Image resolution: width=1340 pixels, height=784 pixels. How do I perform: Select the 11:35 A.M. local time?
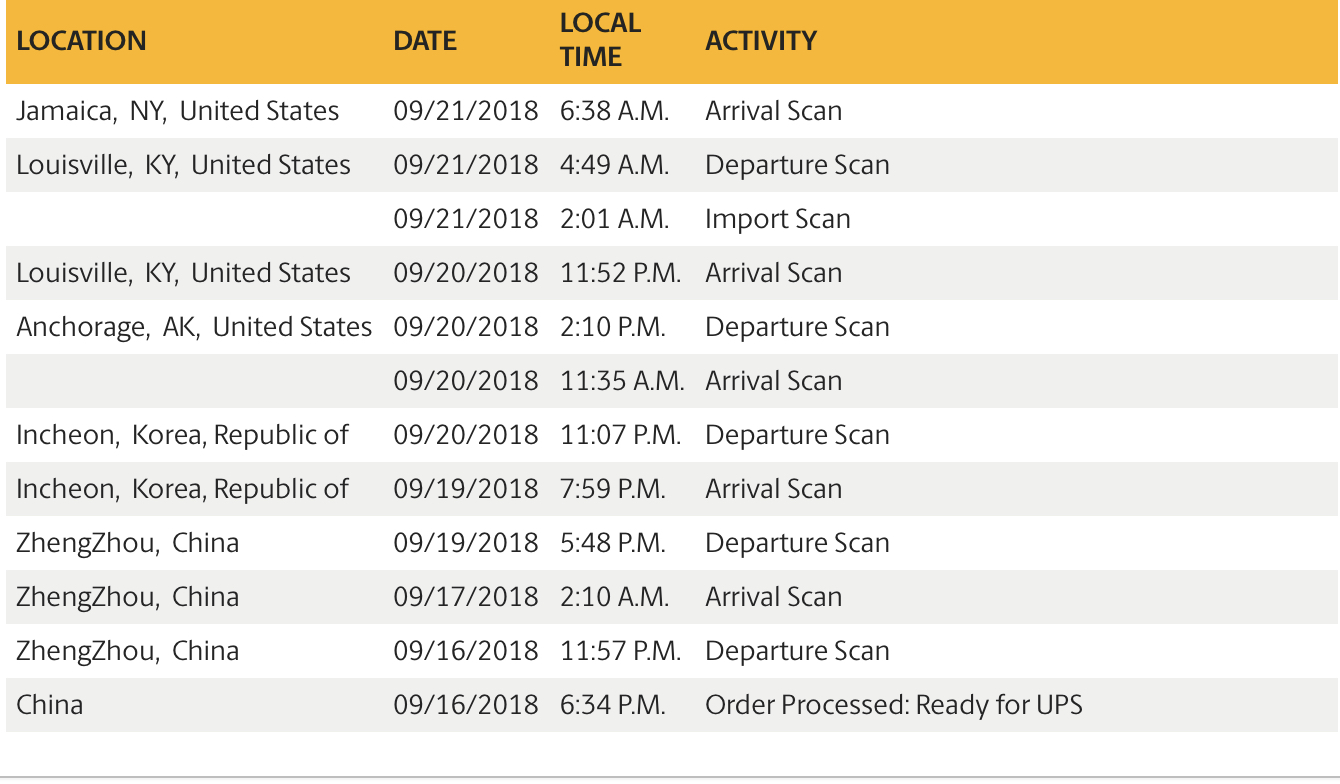coord(622,381)
